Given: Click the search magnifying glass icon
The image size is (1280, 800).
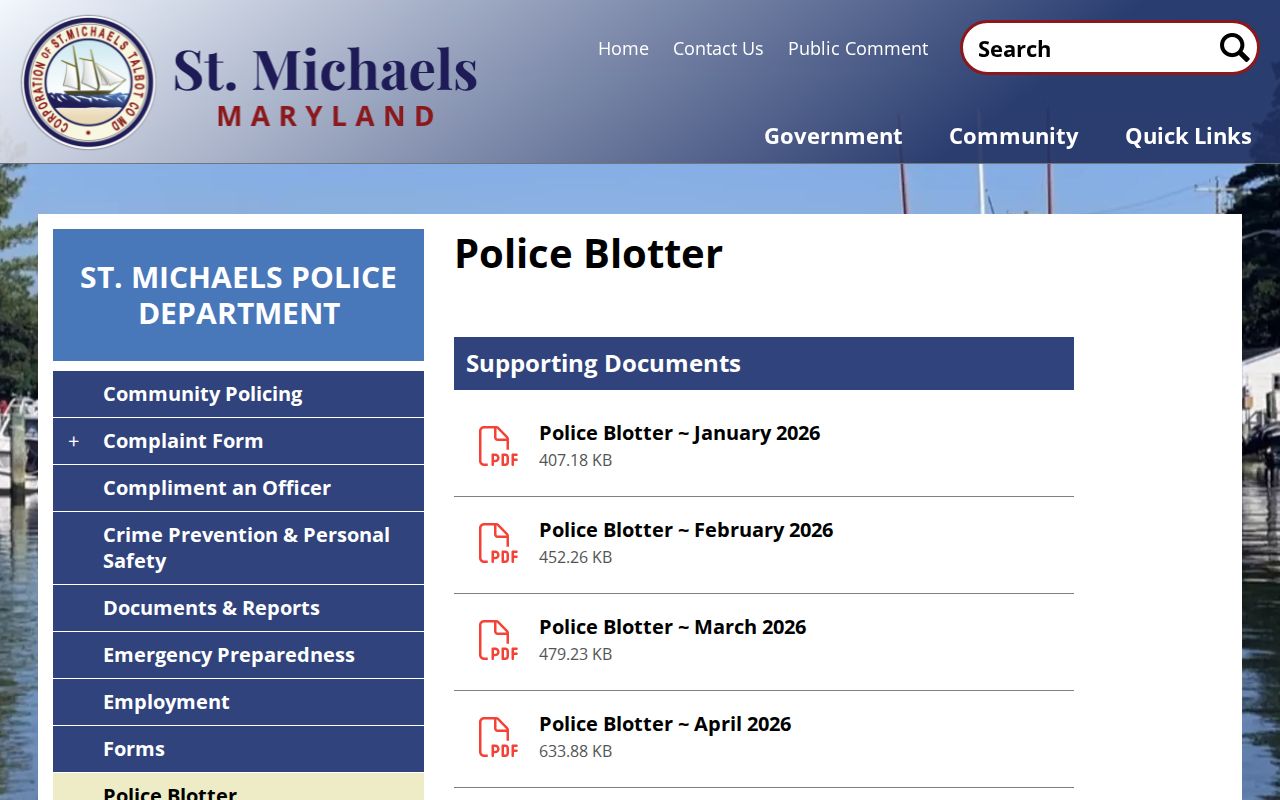Looking at the screenshot, I should 1234,47.
